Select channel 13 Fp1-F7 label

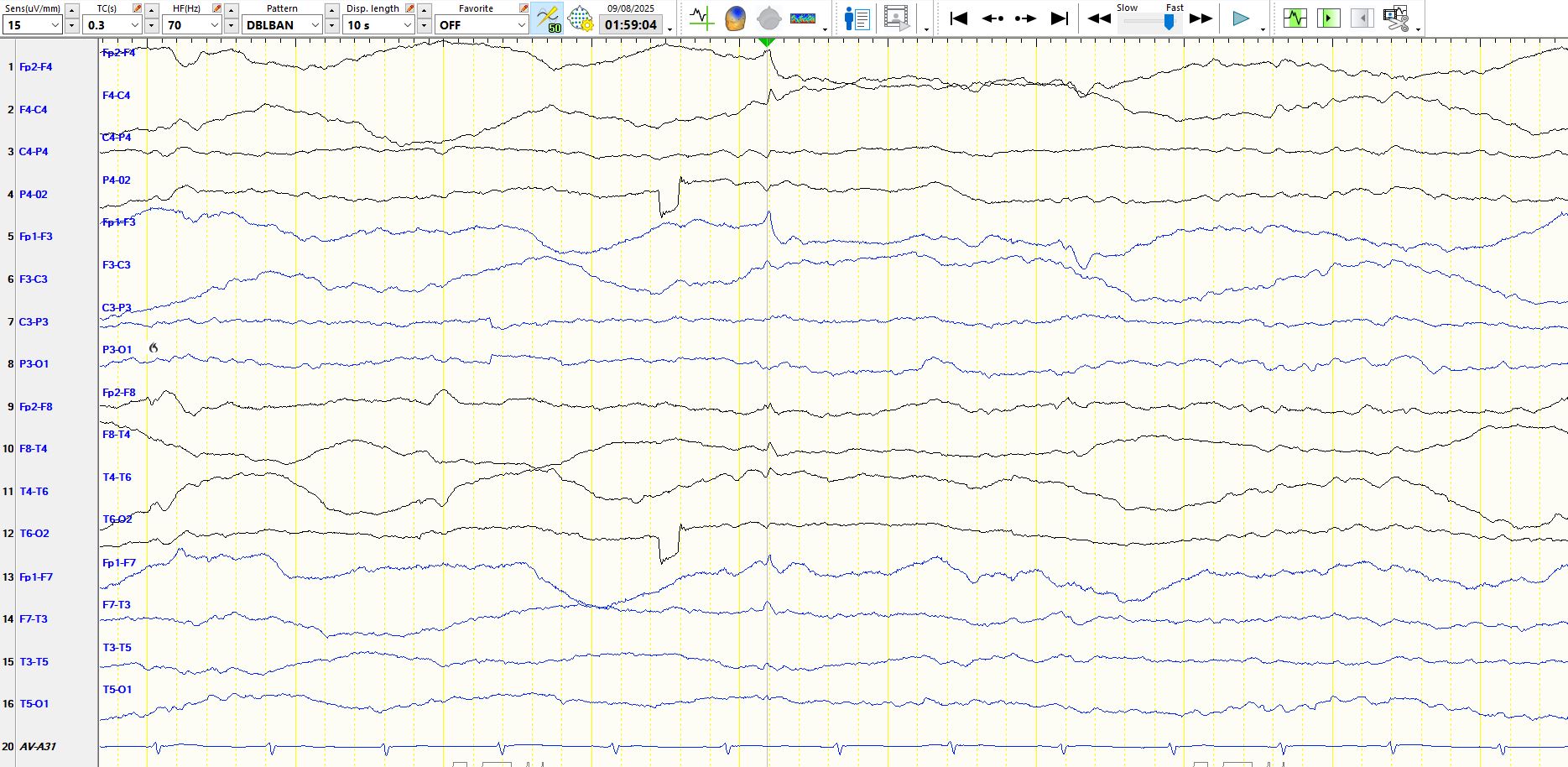click(36, 577)
